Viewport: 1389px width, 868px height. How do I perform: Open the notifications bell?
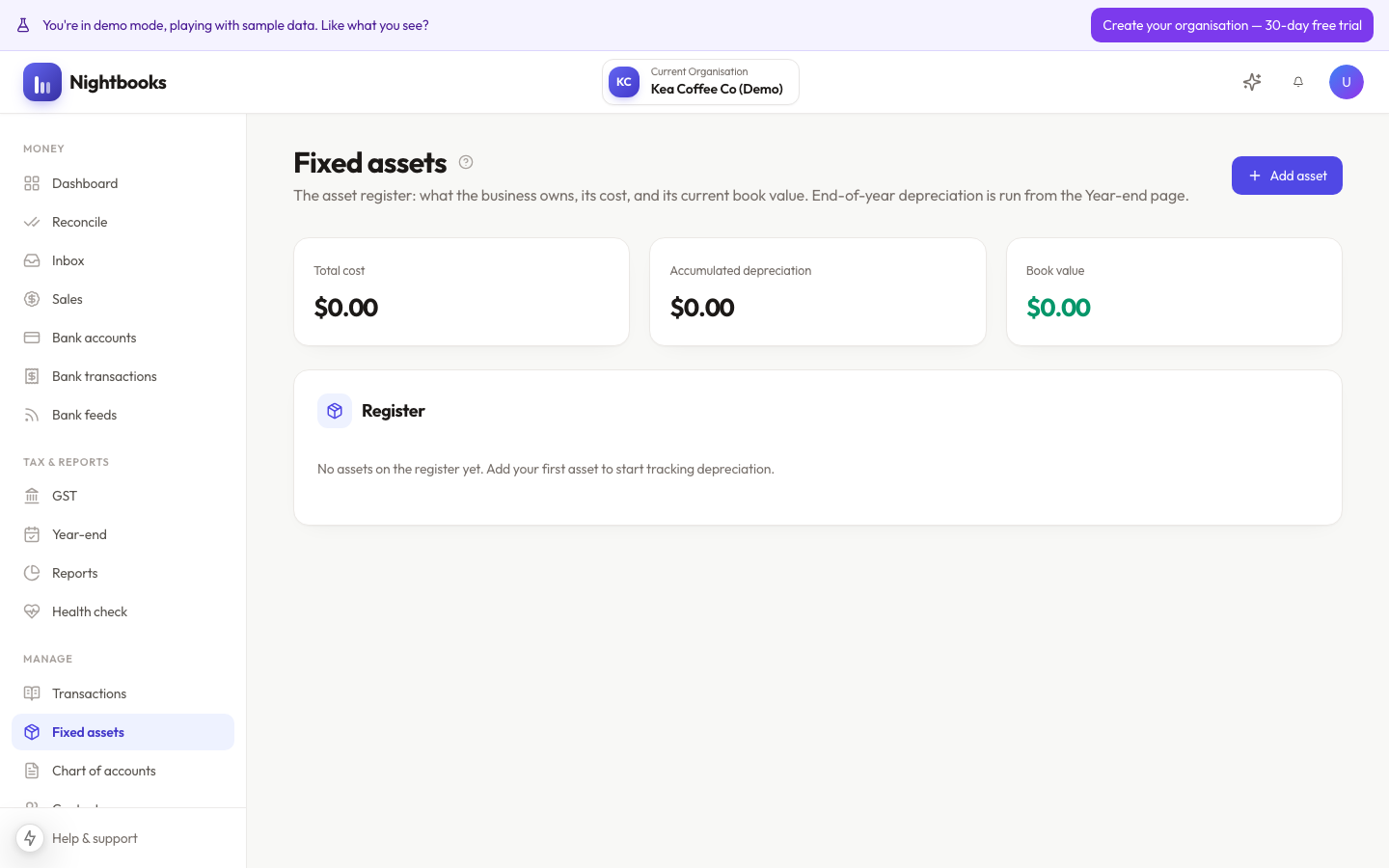click(1298, 82)
